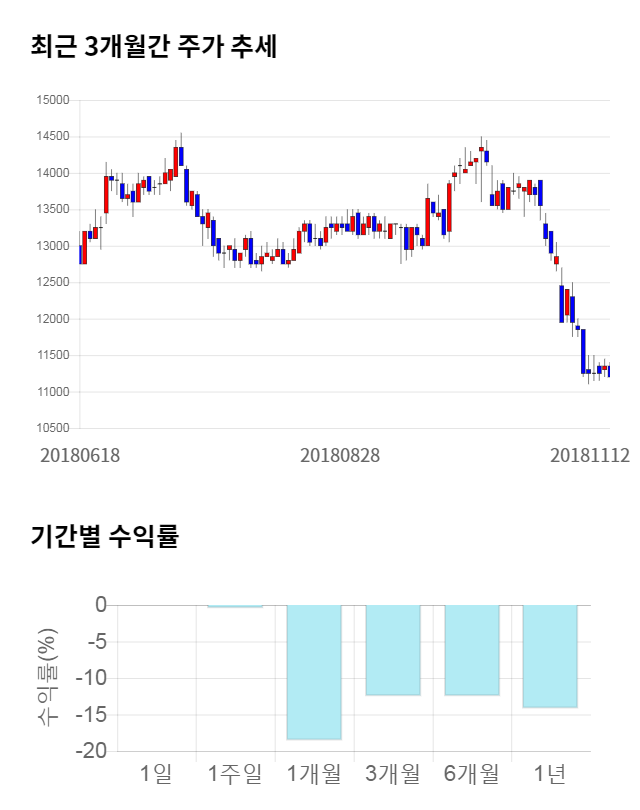
Task: Click the 최근 3개월간 주가 추세 heading
Action: [153, 47]
